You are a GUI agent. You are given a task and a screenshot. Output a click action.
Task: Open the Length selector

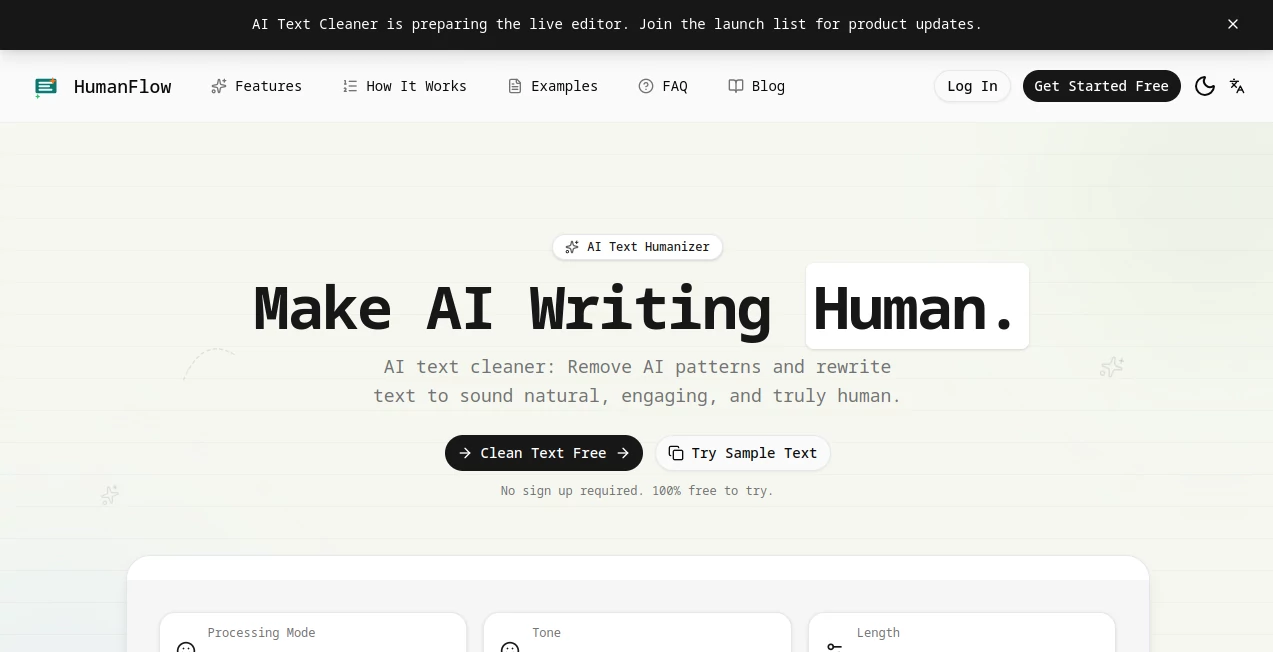point(962,633)
